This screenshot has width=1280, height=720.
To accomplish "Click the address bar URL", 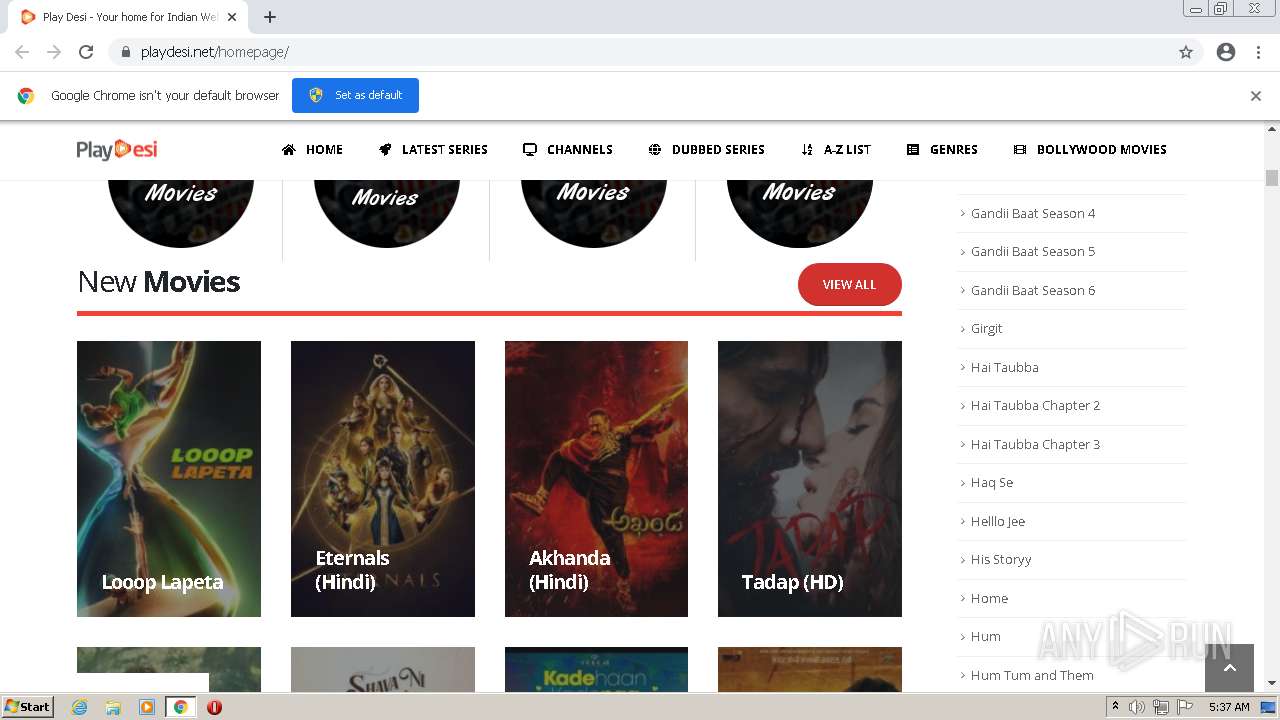I will [x=215, y=52].
